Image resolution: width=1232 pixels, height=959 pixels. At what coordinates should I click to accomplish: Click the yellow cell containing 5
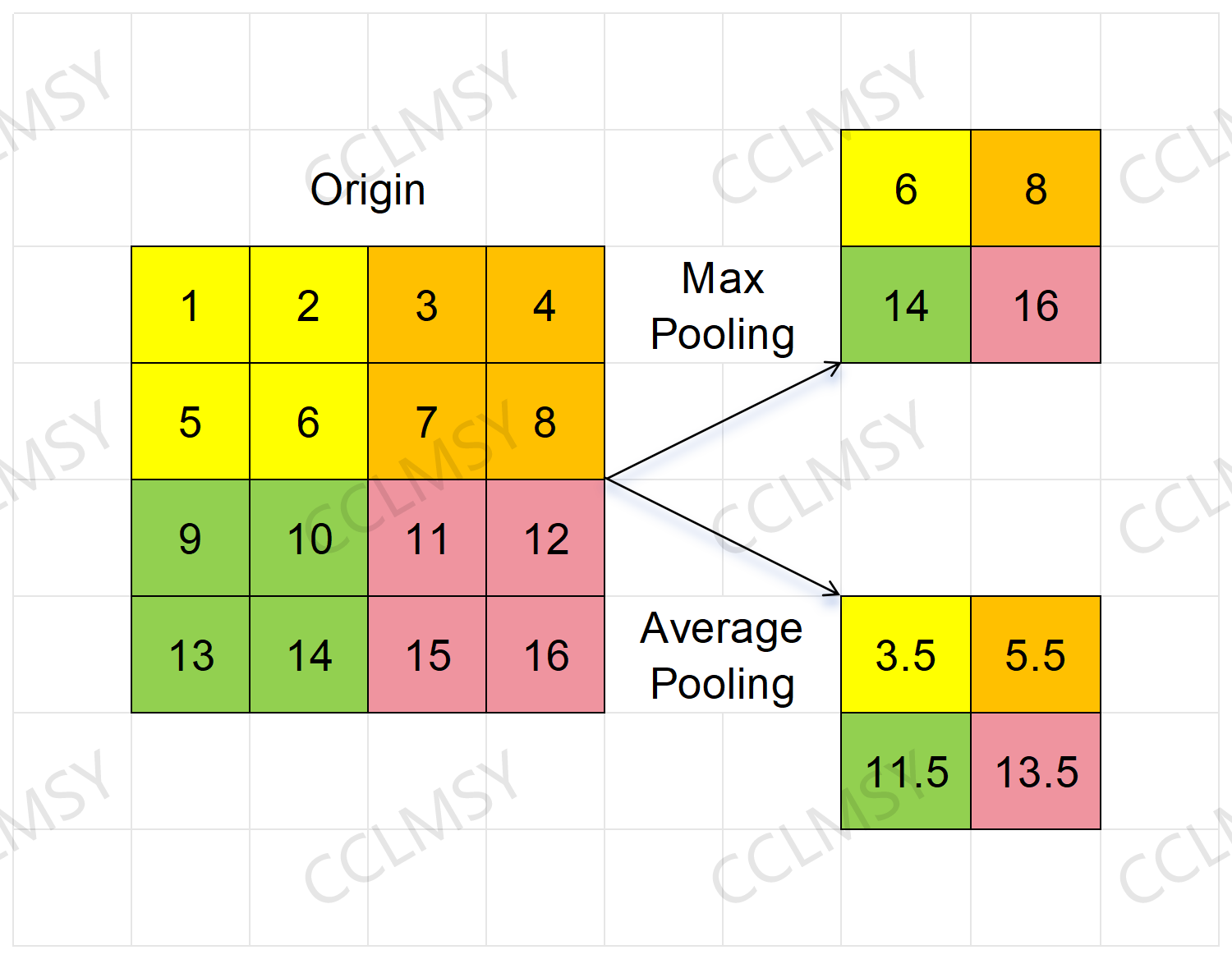190,422
